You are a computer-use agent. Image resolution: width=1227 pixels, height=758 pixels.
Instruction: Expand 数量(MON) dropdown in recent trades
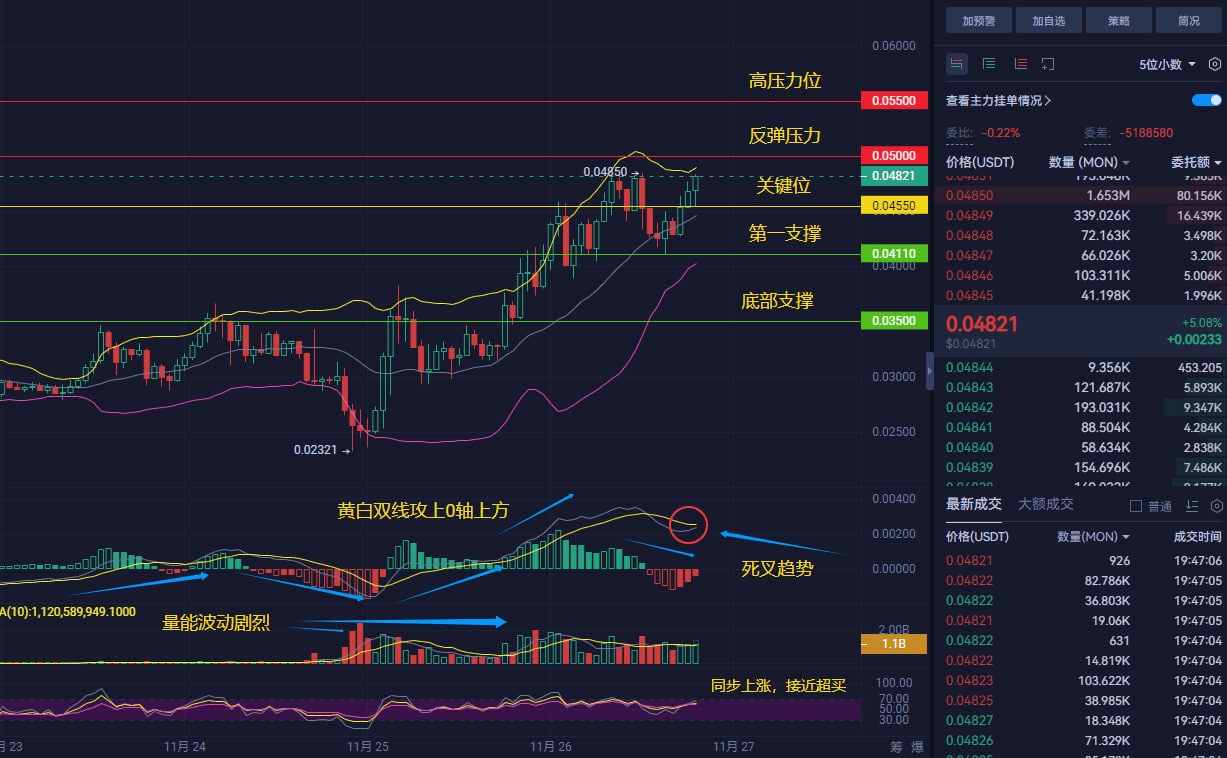click(1093, 537)
